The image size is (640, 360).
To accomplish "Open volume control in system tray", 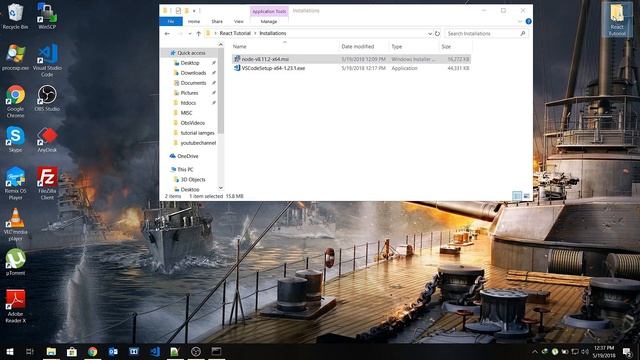I will pyautogui.click(x=585, y=351).
